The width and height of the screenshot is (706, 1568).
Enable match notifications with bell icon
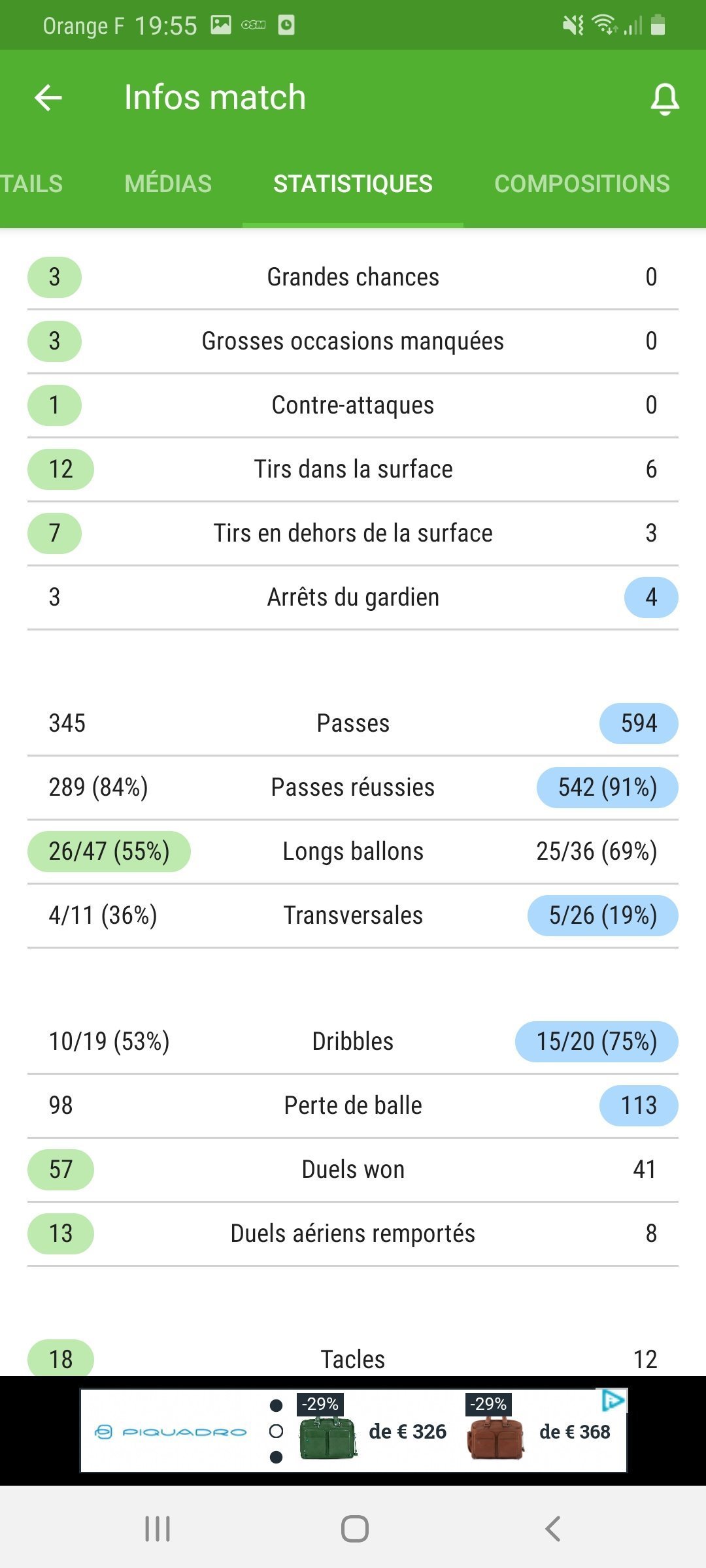(665, 99)
